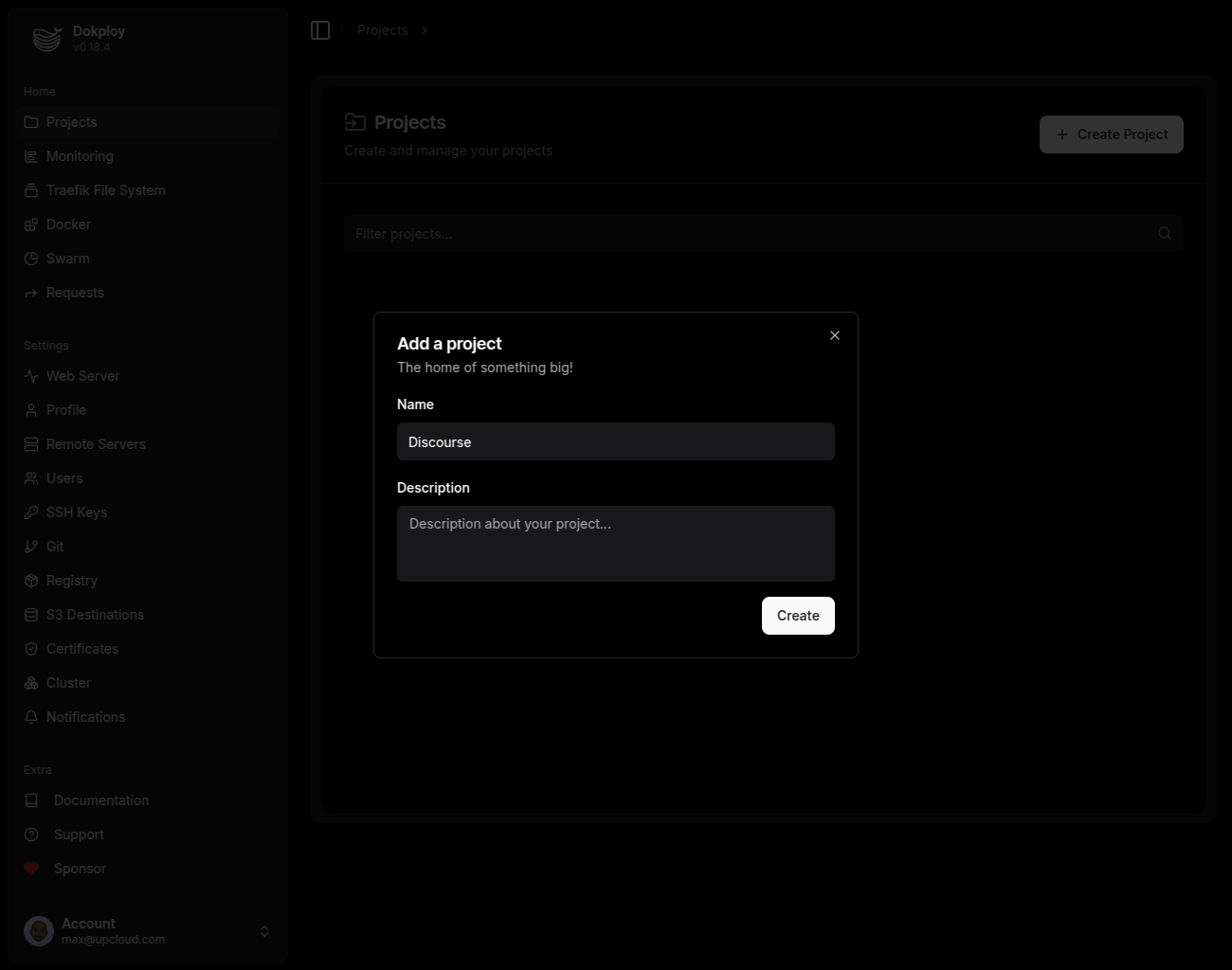The image size is (1232, 970).
Task: Open the Monitoring page
Action: coord(80,156)
